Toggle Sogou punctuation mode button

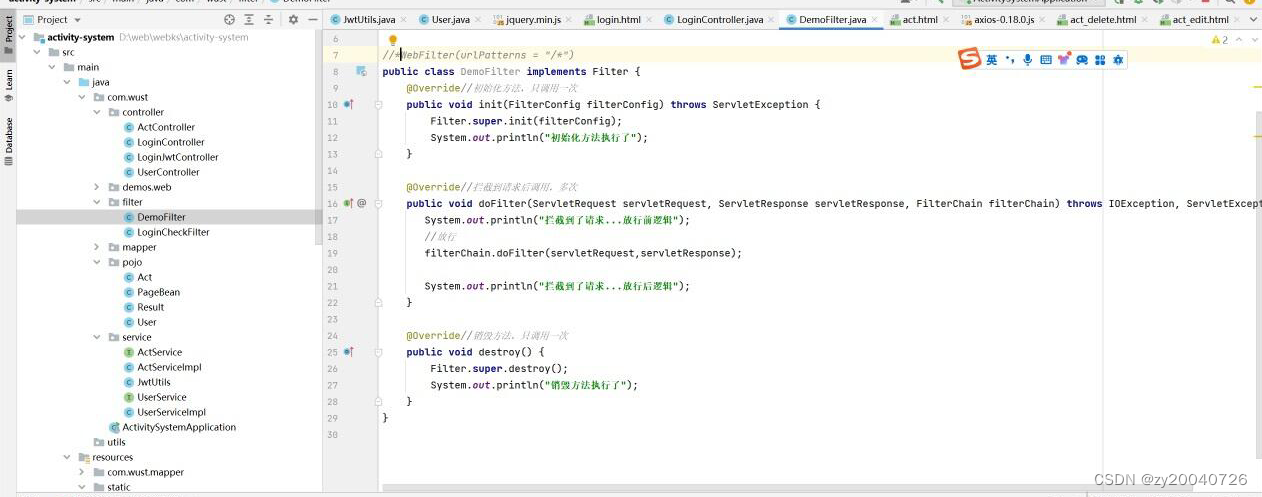pos(1010,60)
